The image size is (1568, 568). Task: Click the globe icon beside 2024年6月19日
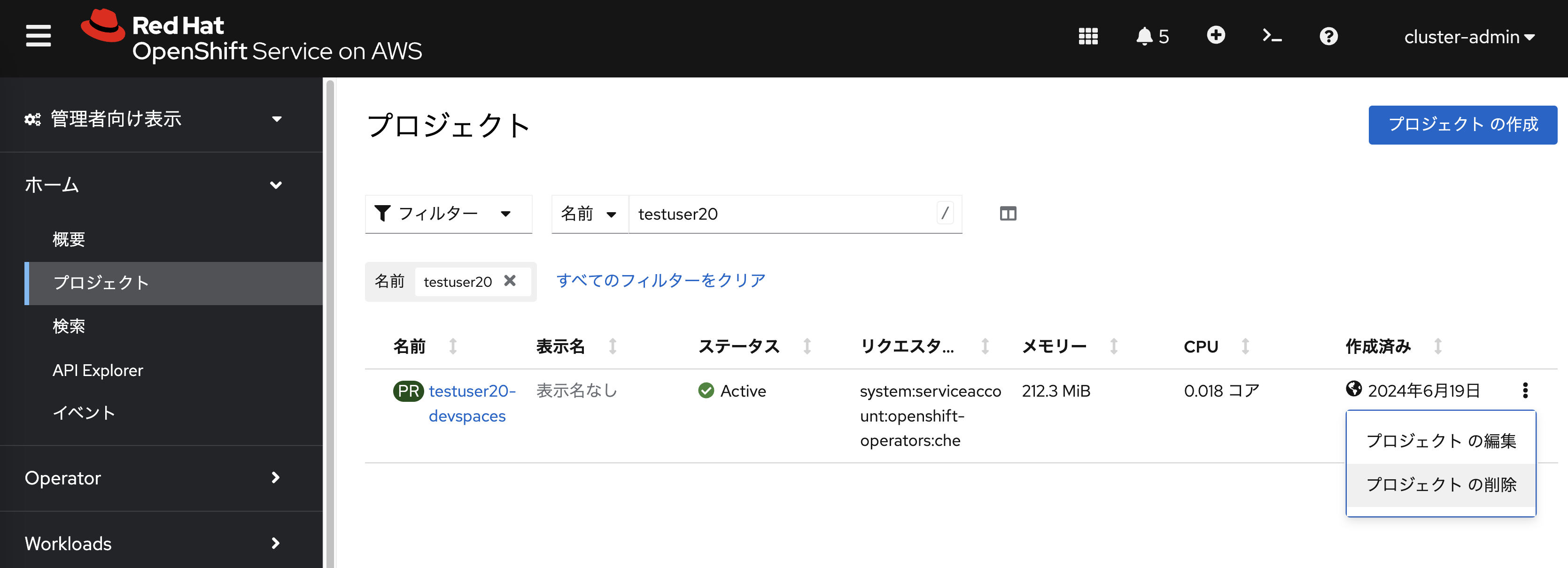[1354, 389]
